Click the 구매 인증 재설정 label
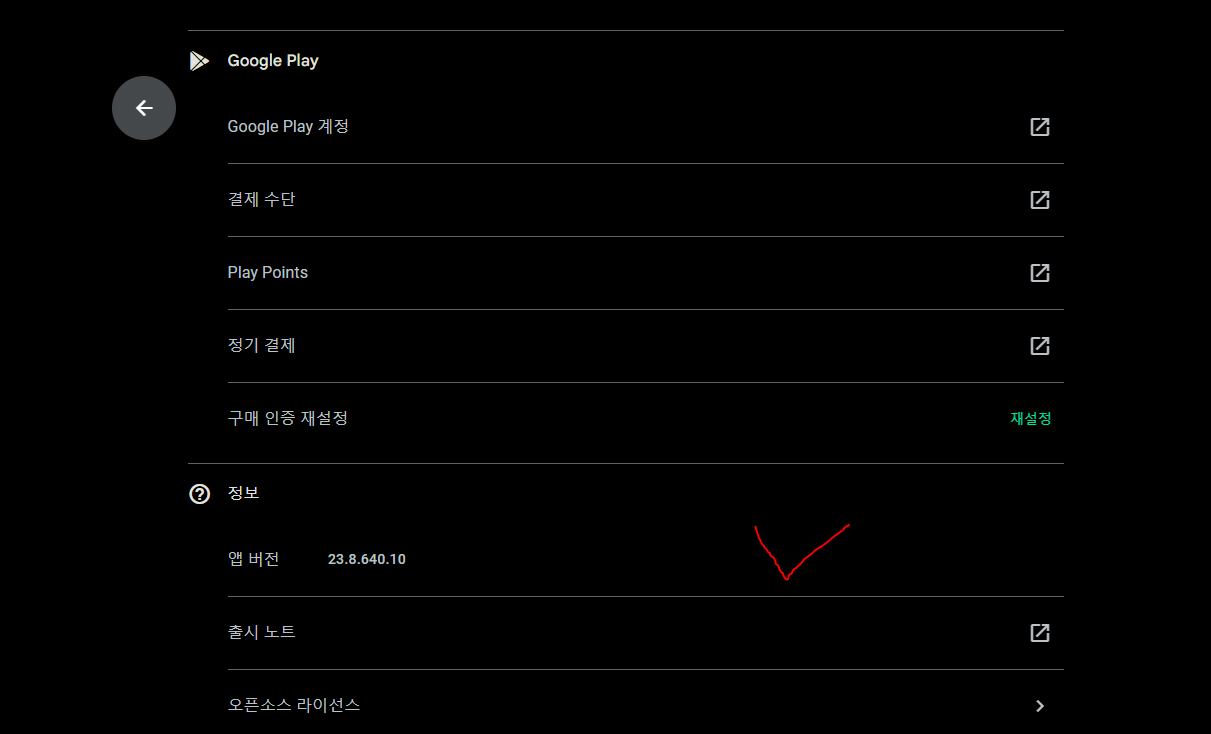The height and width of the screenshot is (734, 1211). pos(288,418)
